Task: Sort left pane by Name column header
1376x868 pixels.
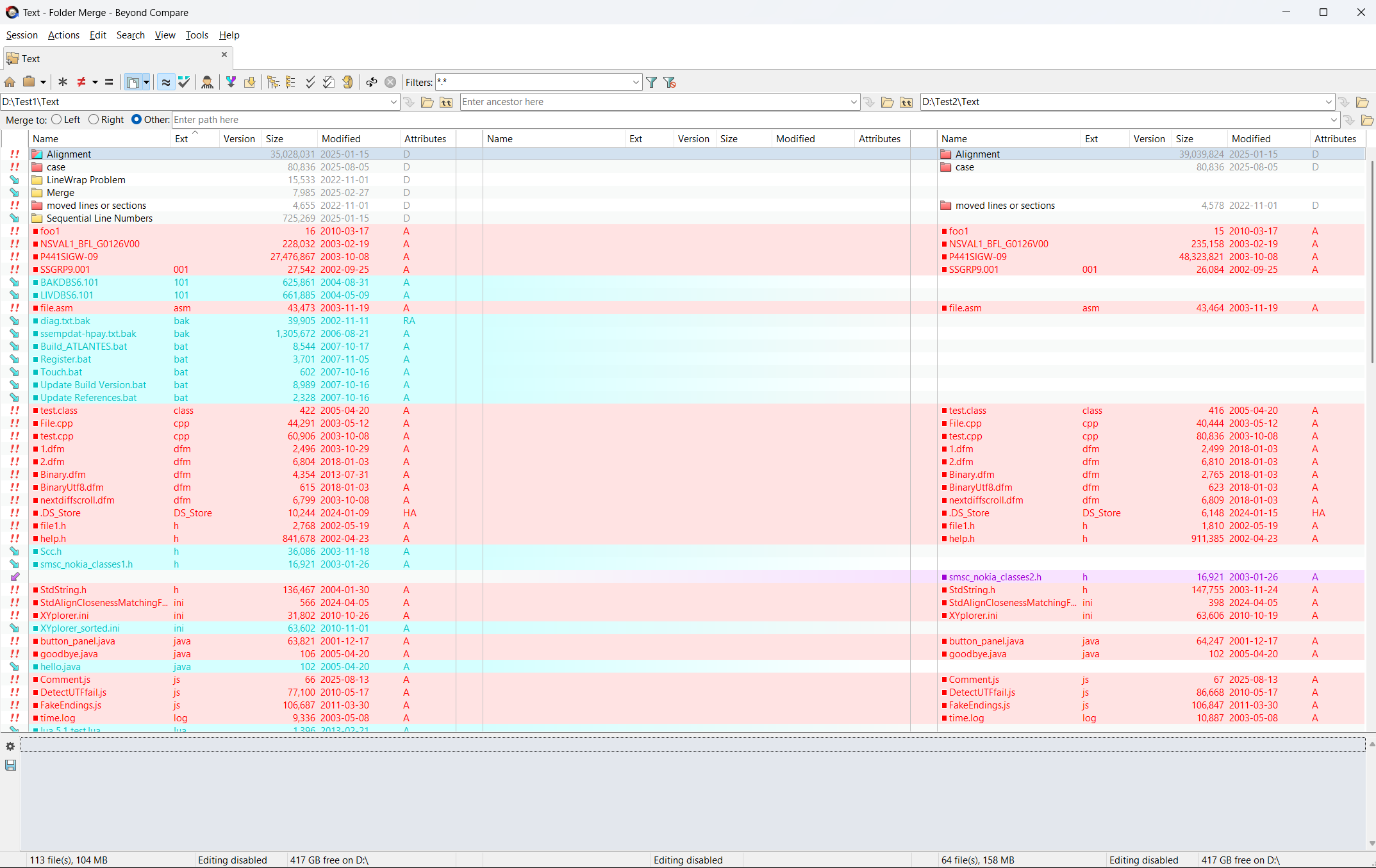Action: pos(100,139)
